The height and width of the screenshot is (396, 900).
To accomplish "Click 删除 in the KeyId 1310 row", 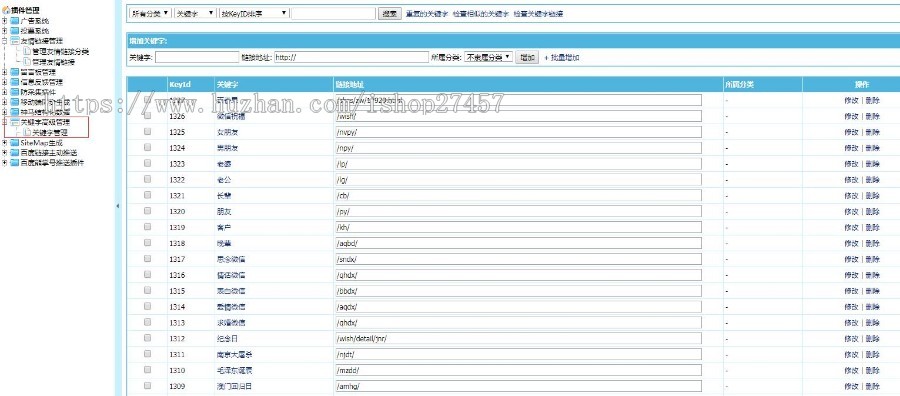I will [872, 371].
